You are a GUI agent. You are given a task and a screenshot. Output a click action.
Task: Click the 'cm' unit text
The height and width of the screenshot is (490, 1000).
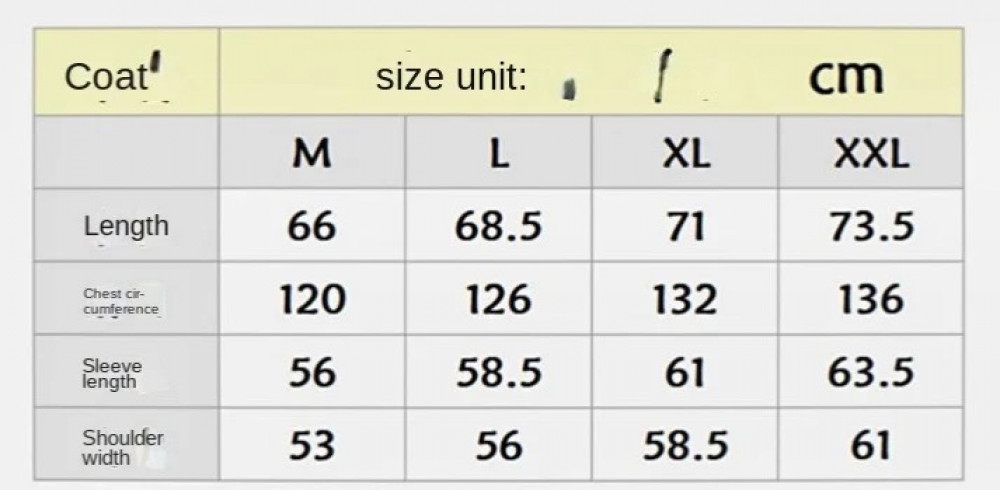[x=845, y=76]
